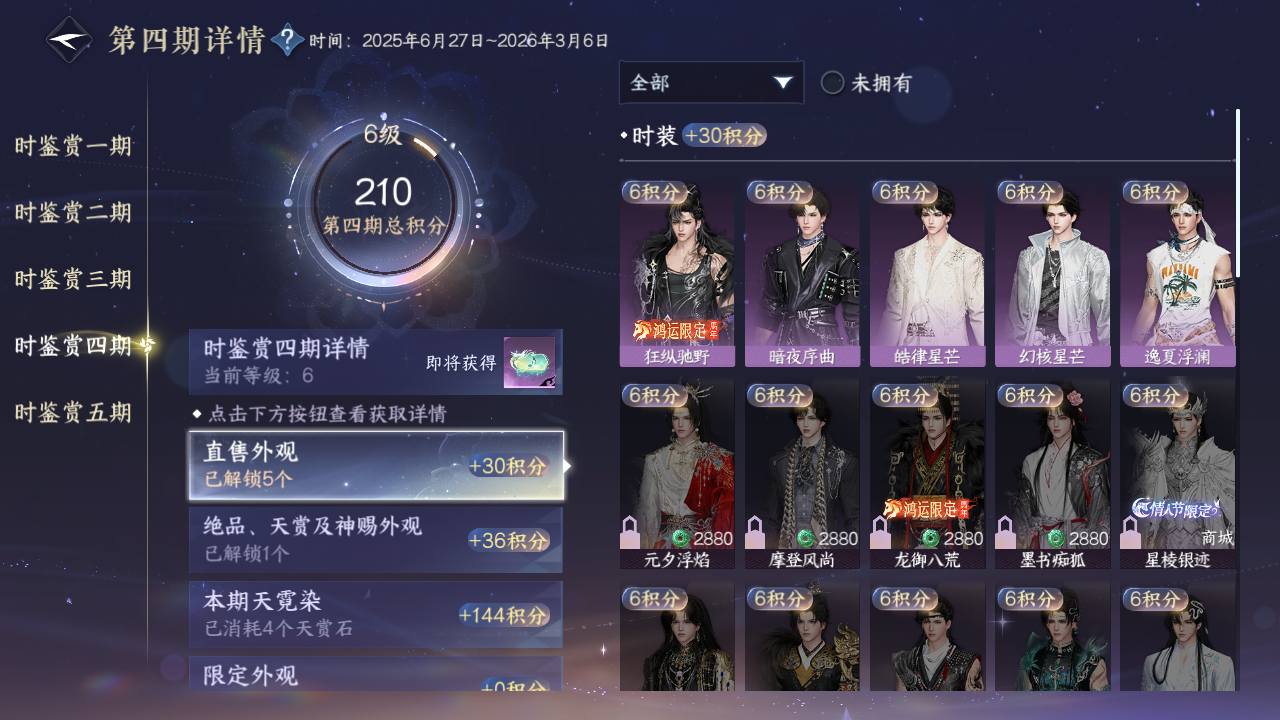Select the 逸夏浮澜 outfit thumbnail

(x=1178, y=273)
